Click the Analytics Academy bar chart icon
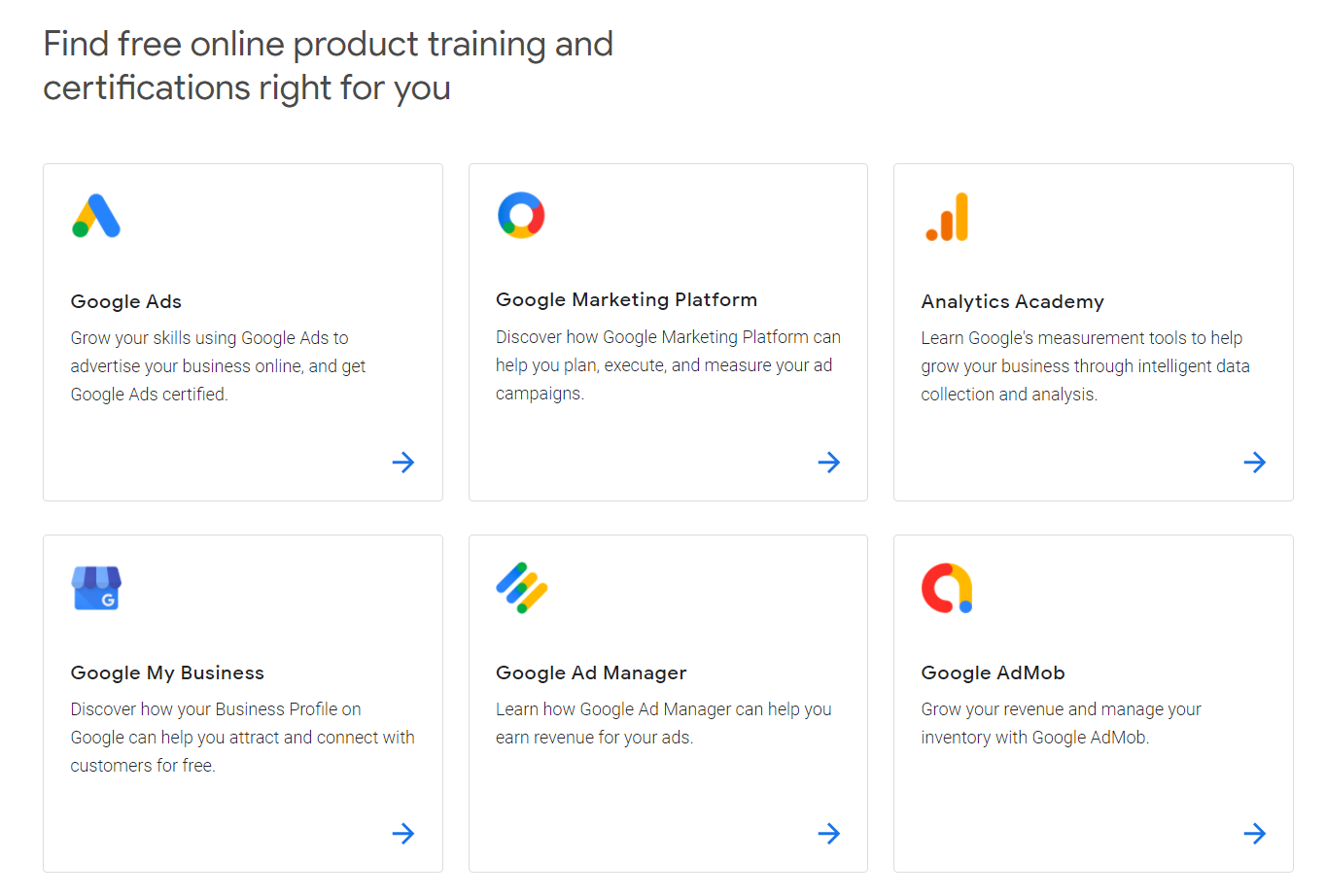Image resolution: width=1326 pixels, height=896 pixels. click(x=947, y=217)
